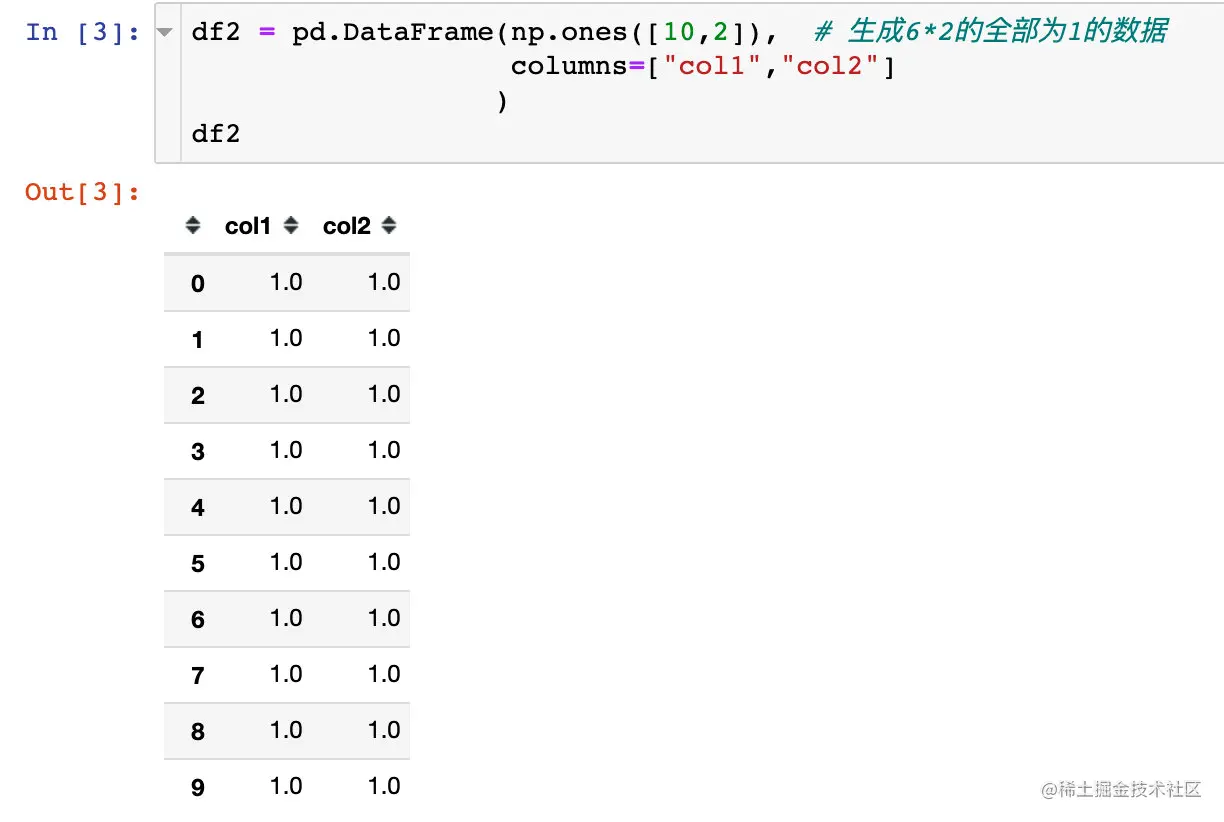This screenshot has height=822, width=1224.
Task: Select row index 2
Action: tap(197, 396)
